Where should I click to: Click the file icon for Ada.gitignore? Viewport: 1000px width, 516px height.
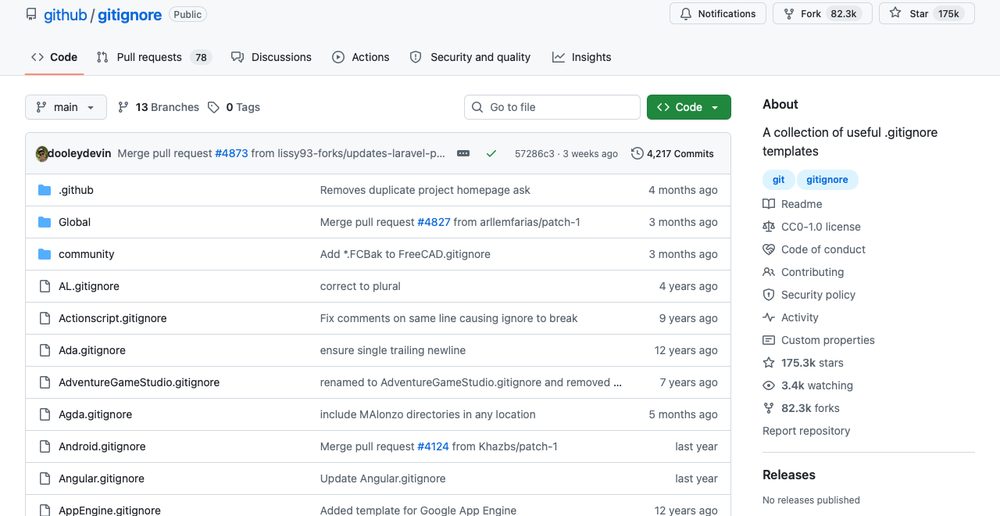pyautogui.click(x=45, y=350)
